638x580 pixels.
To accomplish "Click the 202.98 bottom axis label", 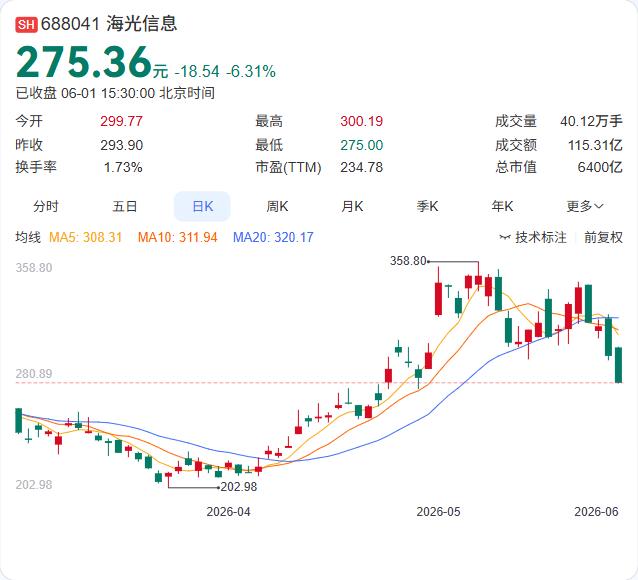I will (34, 485).
